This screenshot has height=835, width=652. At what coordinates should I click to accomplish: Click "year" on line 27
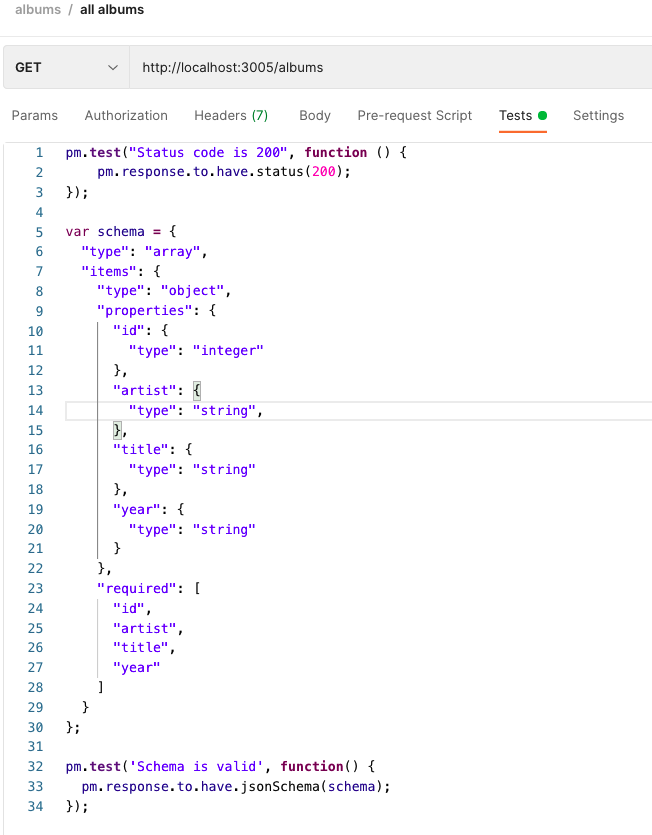(x=137, y=668)
